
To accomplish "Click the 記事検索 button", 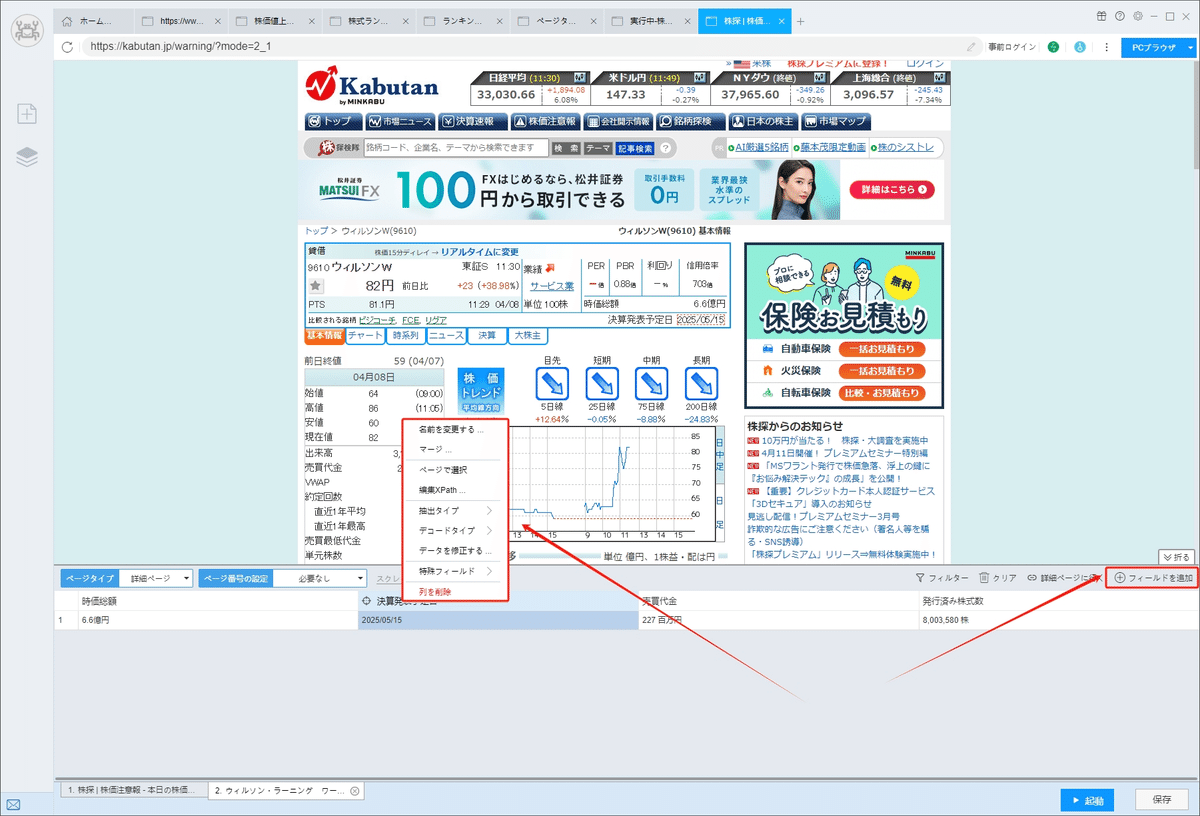I will pyautogui.click(x=635, y=148).
